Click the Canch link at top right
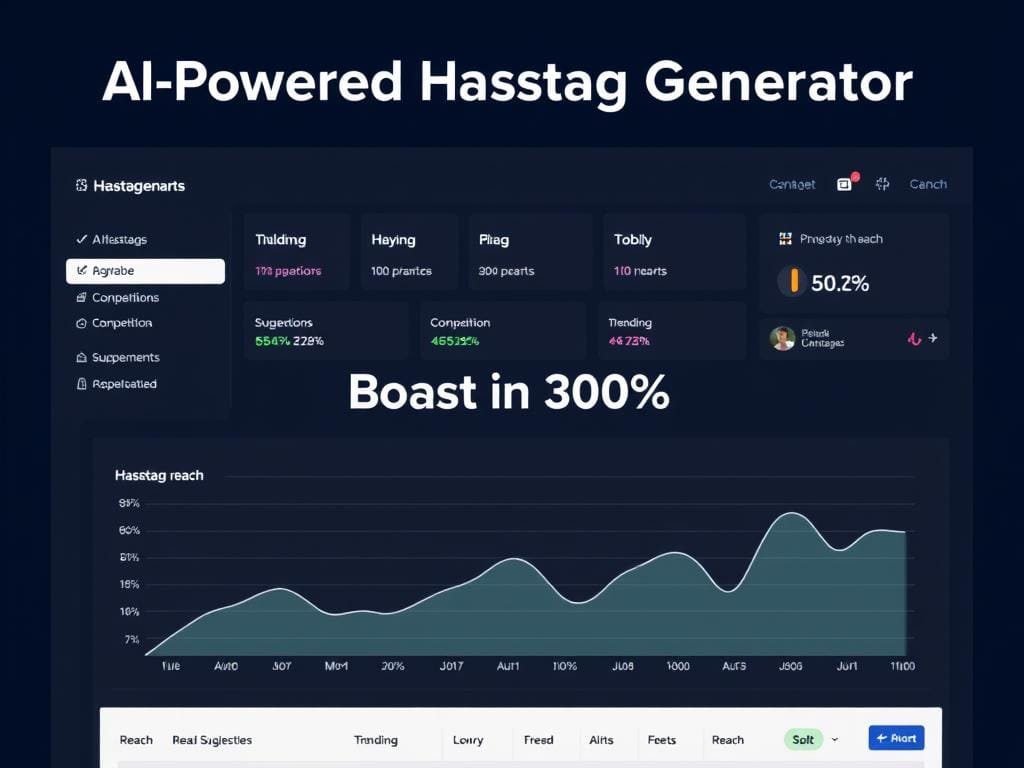 [x=927, y=184]
